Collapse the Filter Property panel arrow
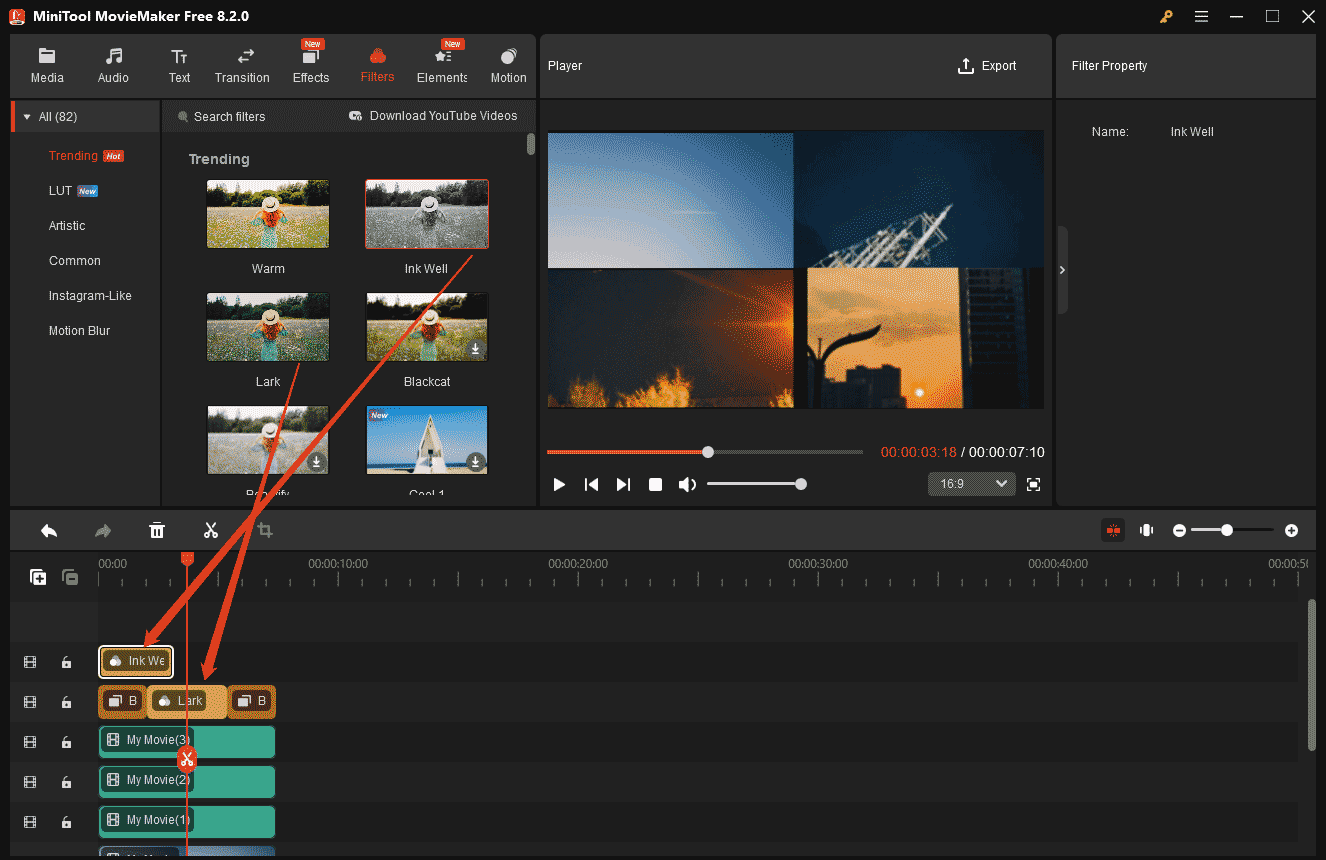This screenshot has width=1326, height=860. point(1062,270)
